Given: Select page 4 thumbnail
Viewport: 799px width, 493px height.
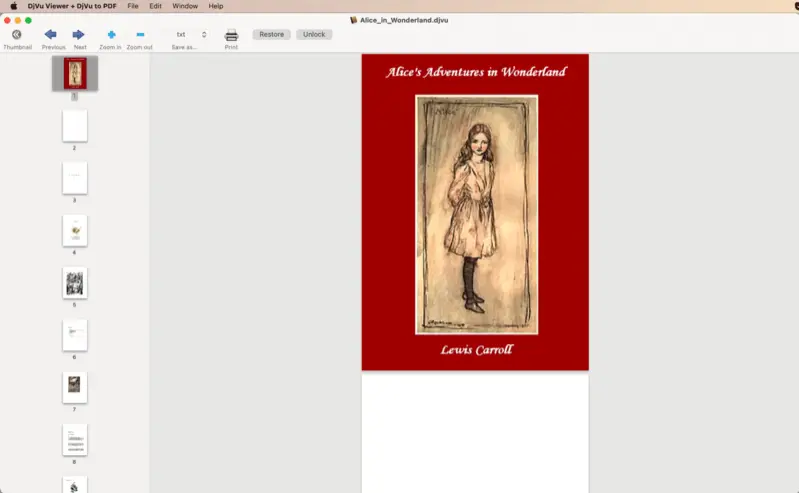Looking at the screenshot, I should 75,230.
